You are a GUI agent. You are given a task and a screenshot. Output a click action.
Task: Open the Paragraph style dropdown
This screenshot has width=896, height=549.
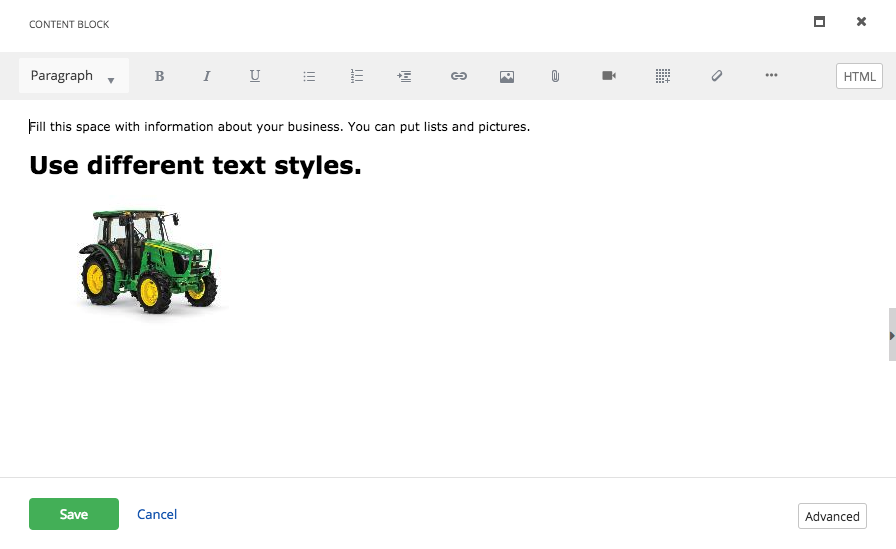(x=73, y=76)
